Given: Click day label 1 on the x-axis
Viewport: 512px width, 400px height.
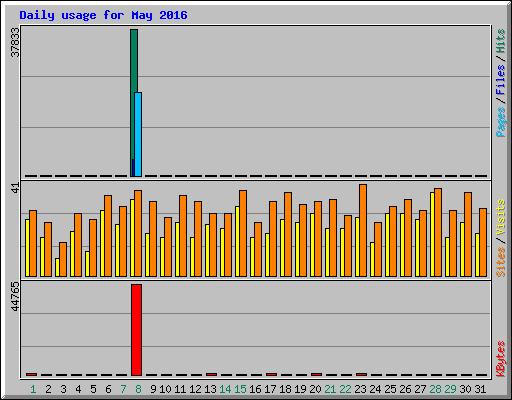Looking at the screenshot, I should pos(33,389).
